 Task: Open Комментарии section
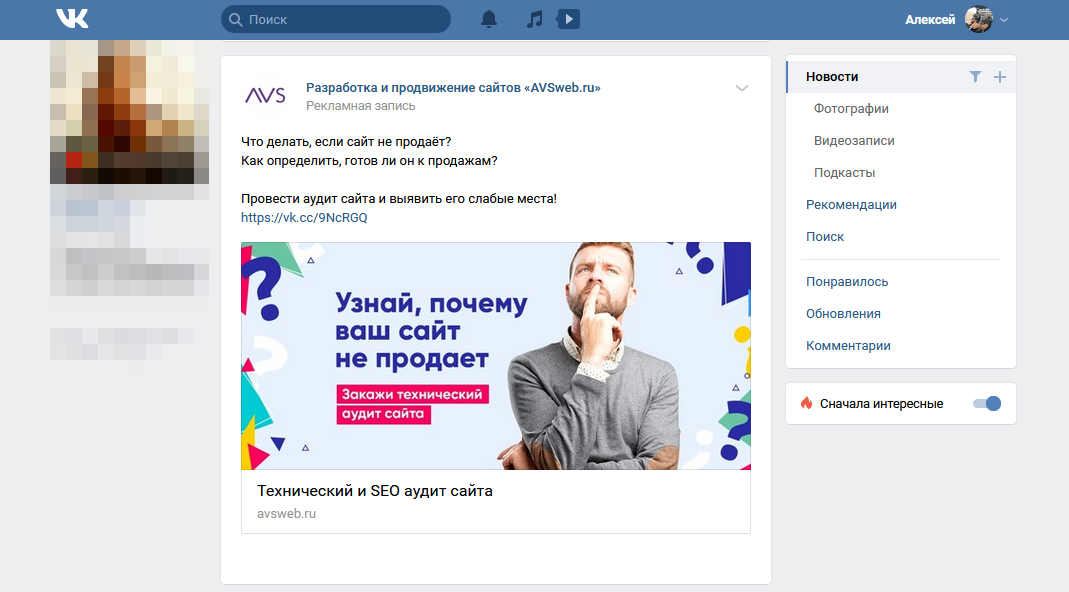[x=848, y=346]
